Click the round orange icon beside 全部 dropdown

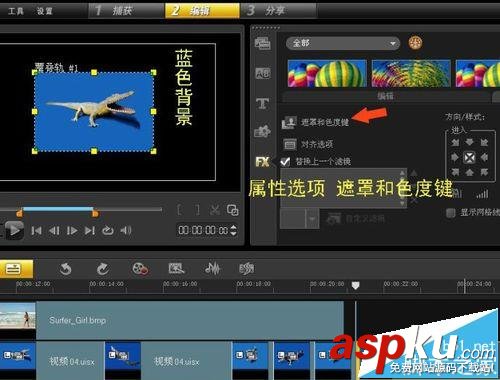tap(415, 43)
